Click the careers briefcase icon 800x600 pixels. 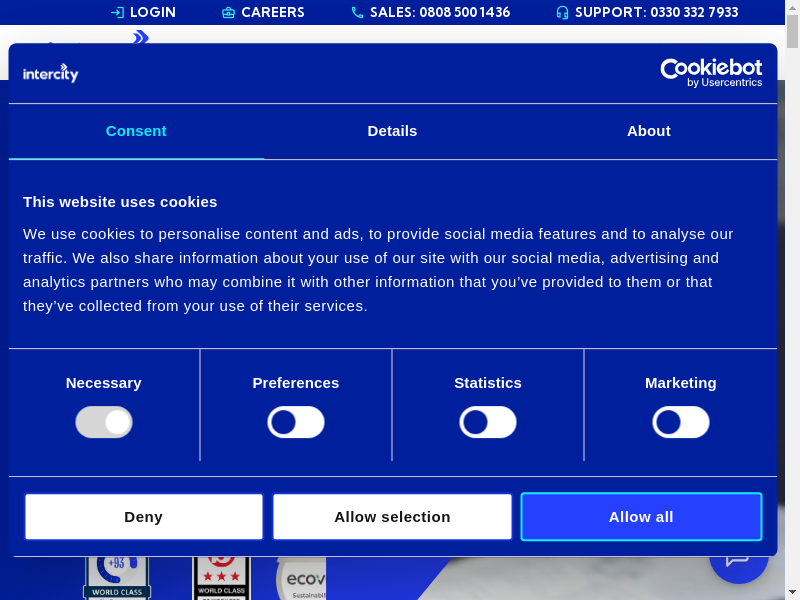tap(228, 13)
